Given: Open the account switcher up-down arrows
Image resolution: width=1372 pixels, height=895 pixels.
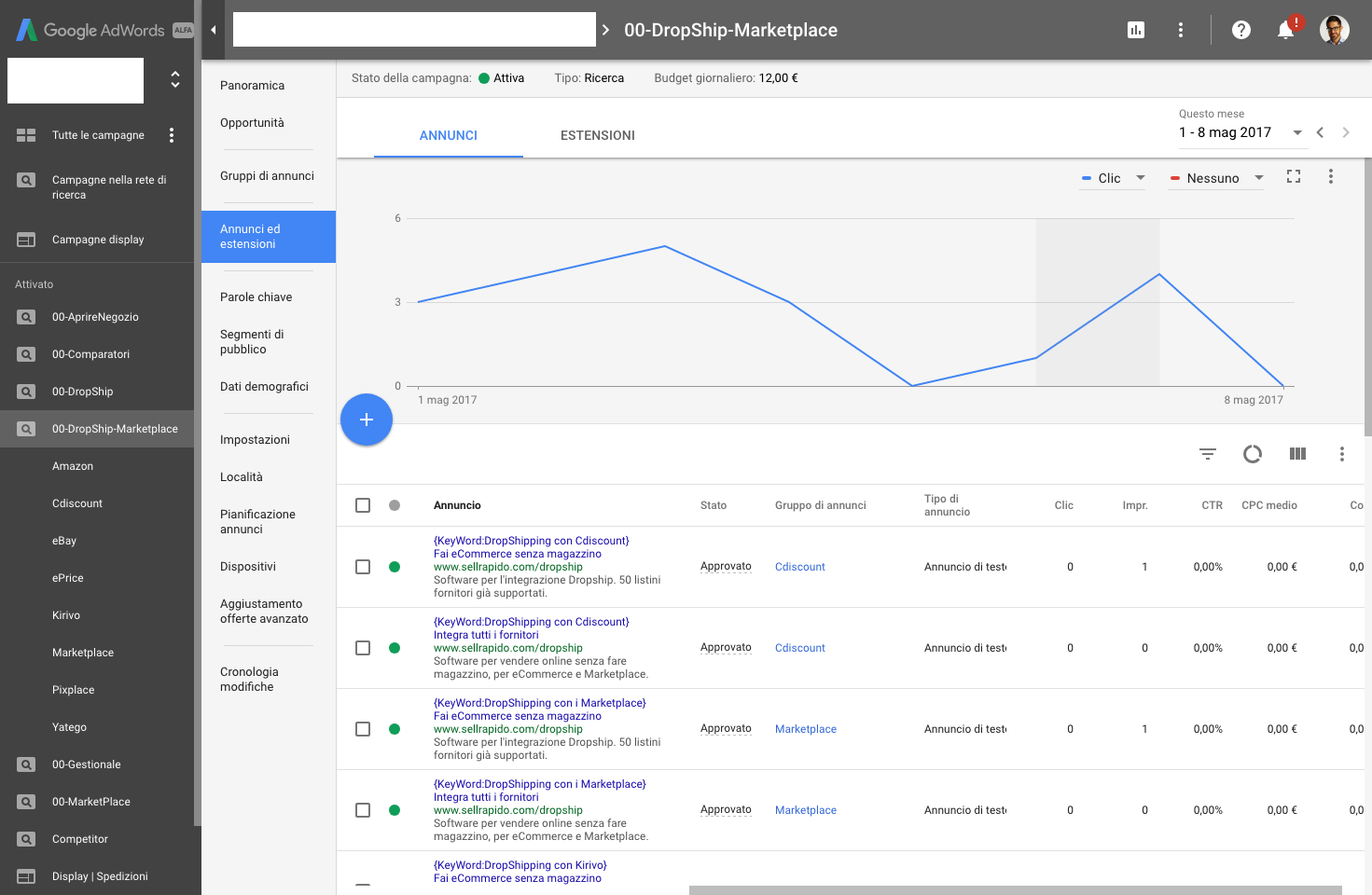Looking at the screenshot, I should click(174, 79).
